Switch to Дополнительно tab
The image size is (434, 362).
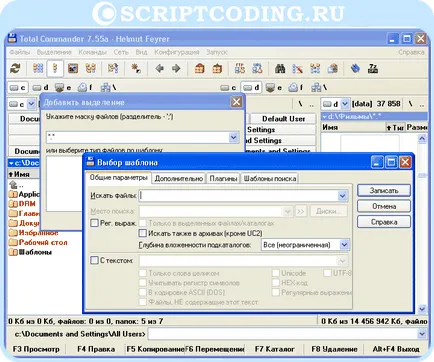click(x=179, y=179)
